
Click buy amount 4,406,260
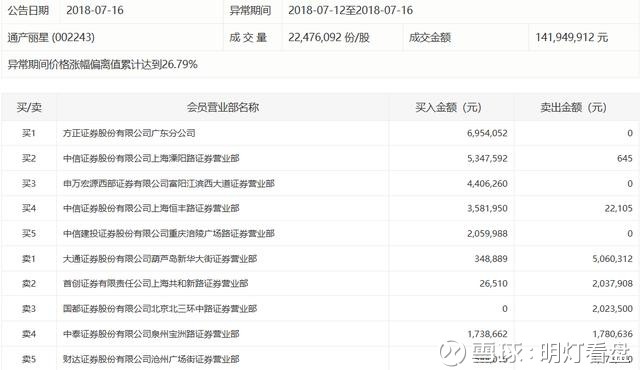(x=487, y=184)
